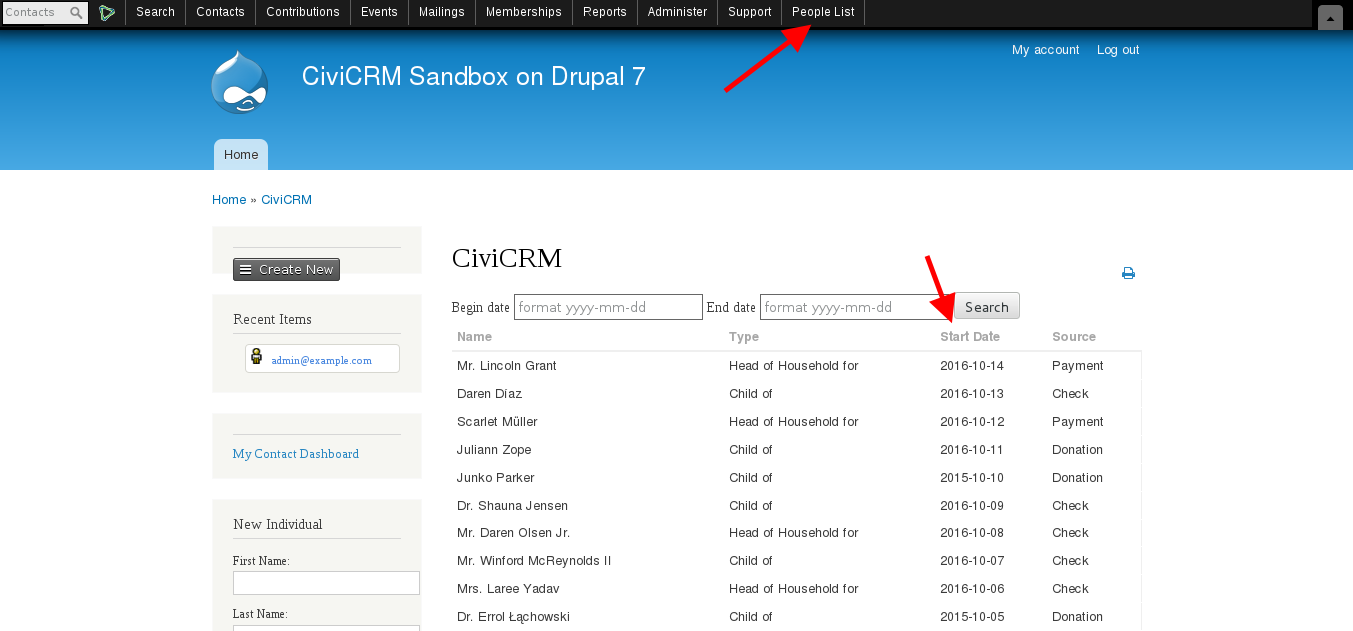This screenshot has height=631, width=1353.
Task: Focus the End date field
Action: pyautogui.click(x=855, y=307)
